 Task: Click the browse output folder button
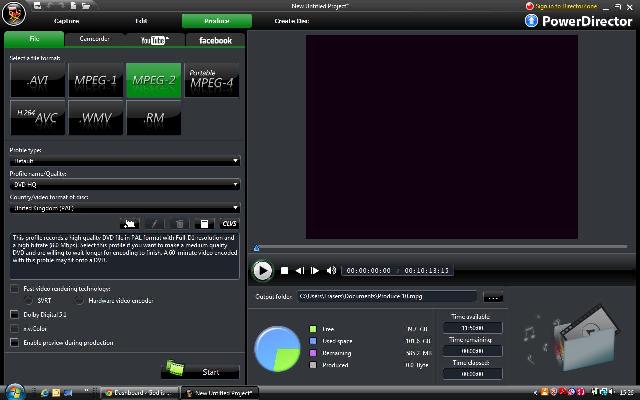click(493, 297)
